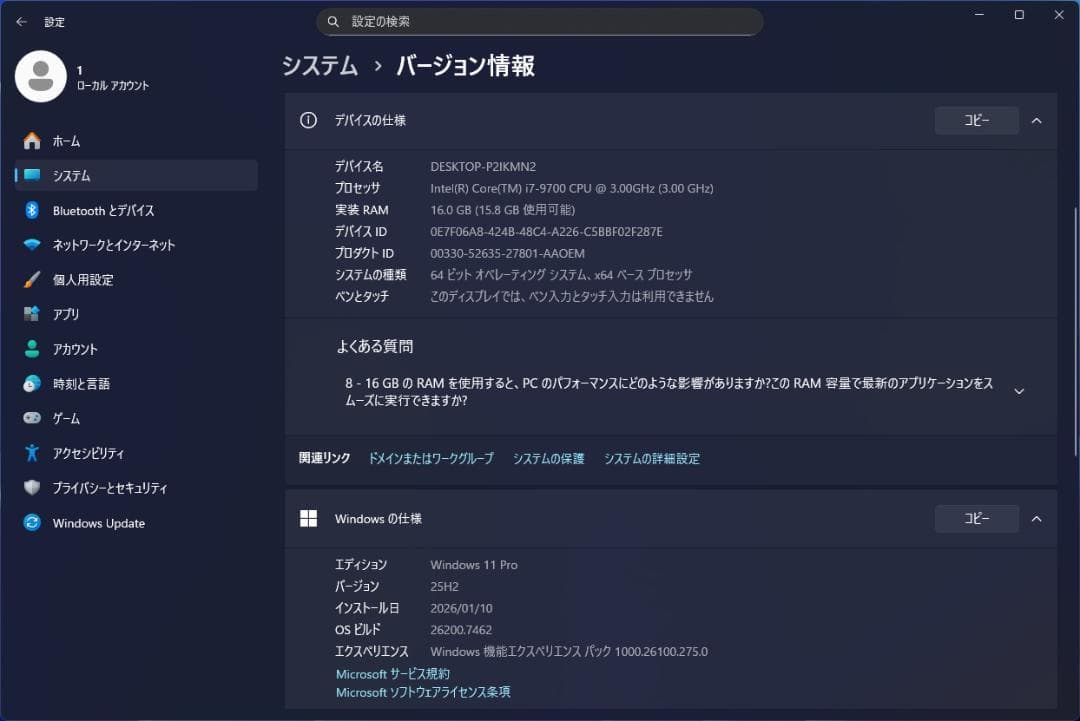Viewport: 1080px width, 721px height.
Task: Collapse the デバイスの仕様 section chevron
Action: click(x=1036, y=120)
